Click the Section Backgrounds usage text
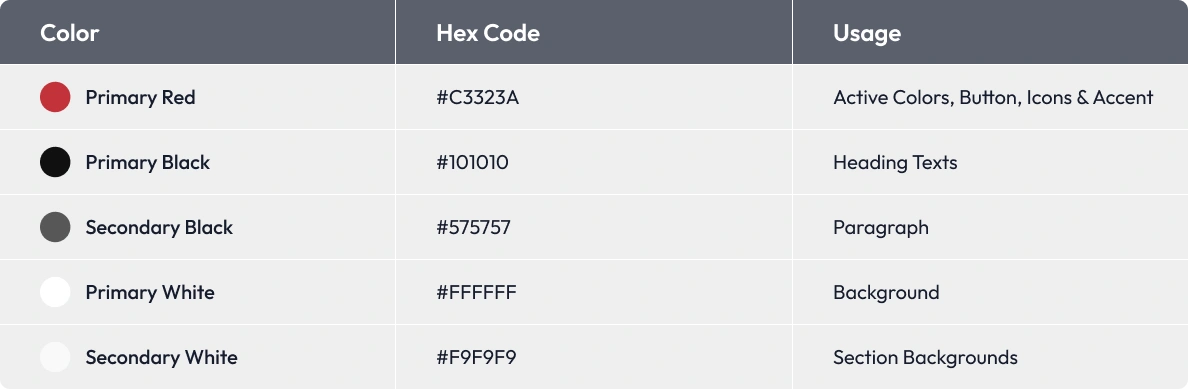 (x=925, y=357)
